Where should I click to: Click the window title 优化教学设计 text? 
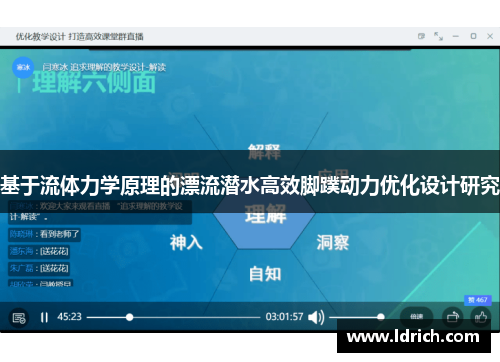coord(79,36)
